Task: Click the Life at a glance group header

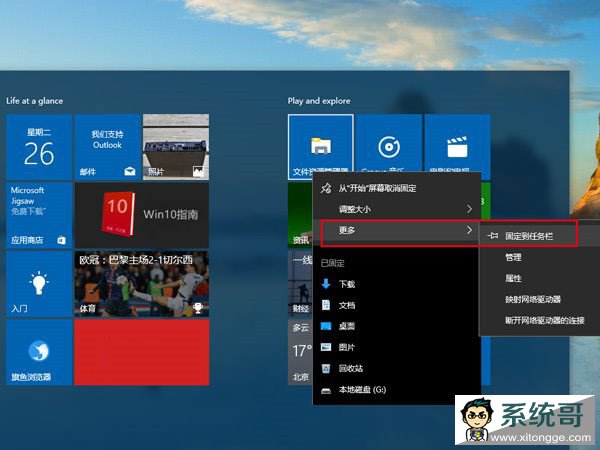Action: (34, 101)
